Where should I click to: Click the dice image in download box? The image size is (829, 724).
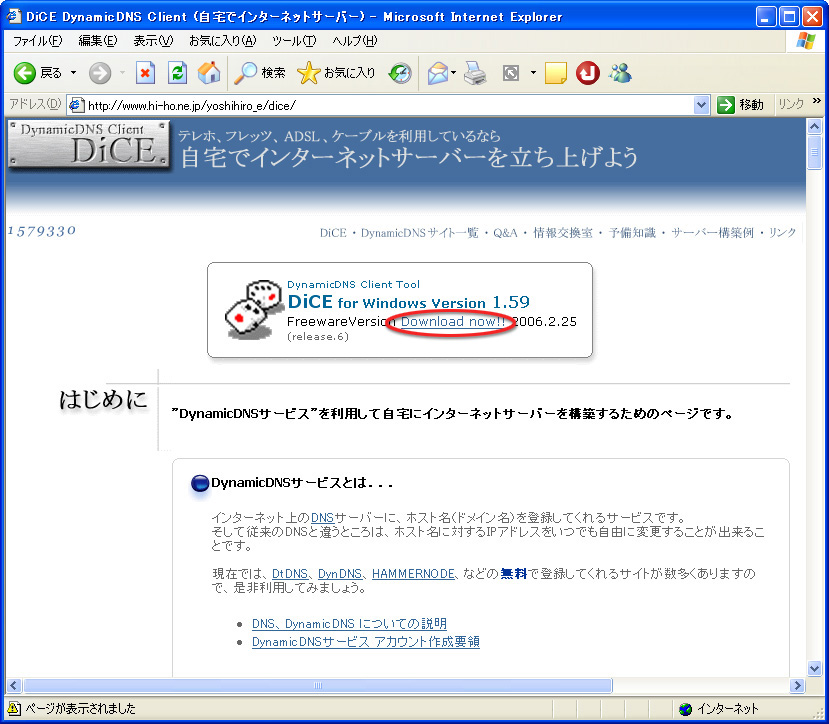click(x=253, y=309)
